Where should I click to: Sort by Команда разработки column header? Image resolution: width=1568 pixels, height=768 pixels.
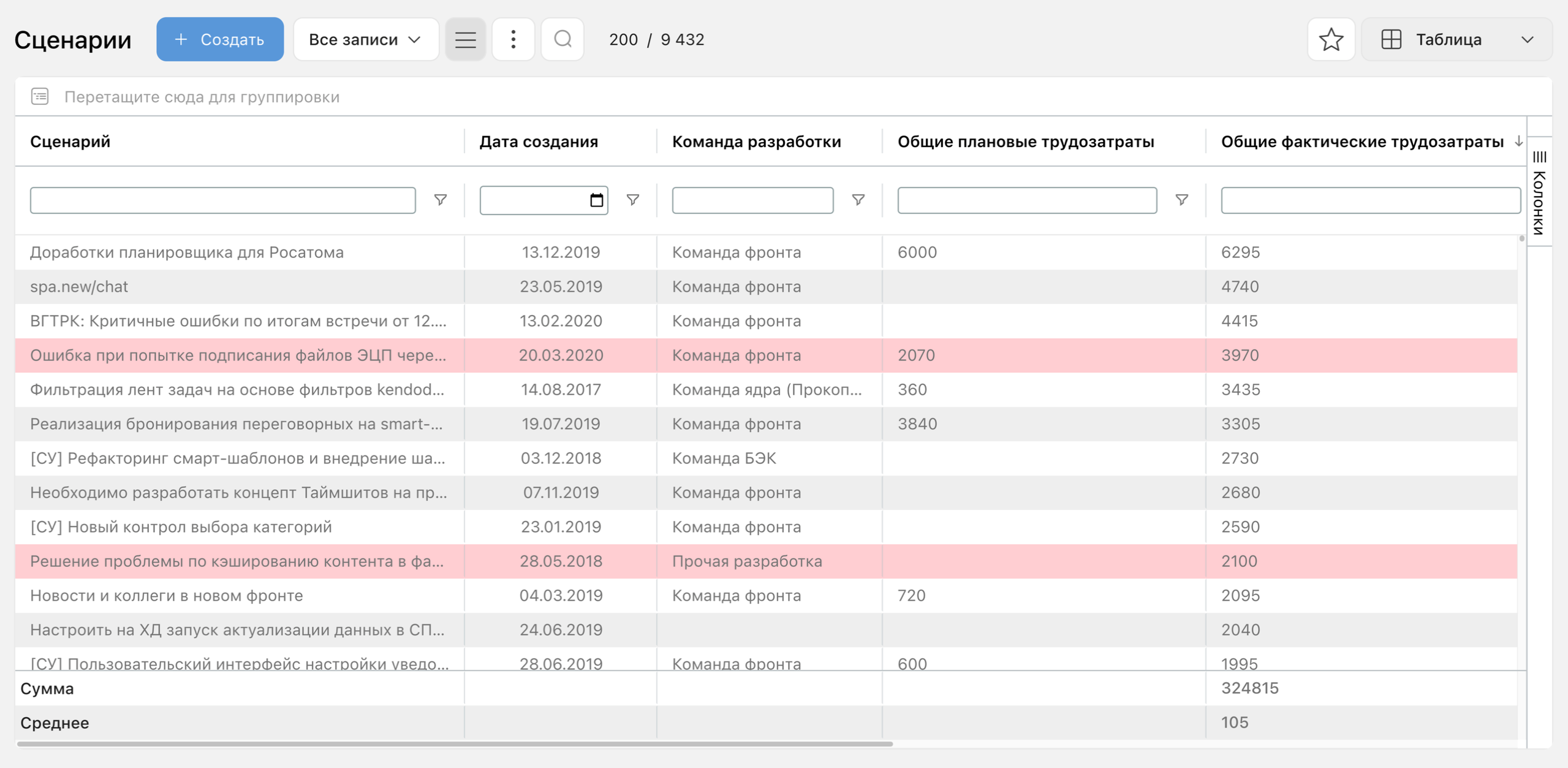757,142
